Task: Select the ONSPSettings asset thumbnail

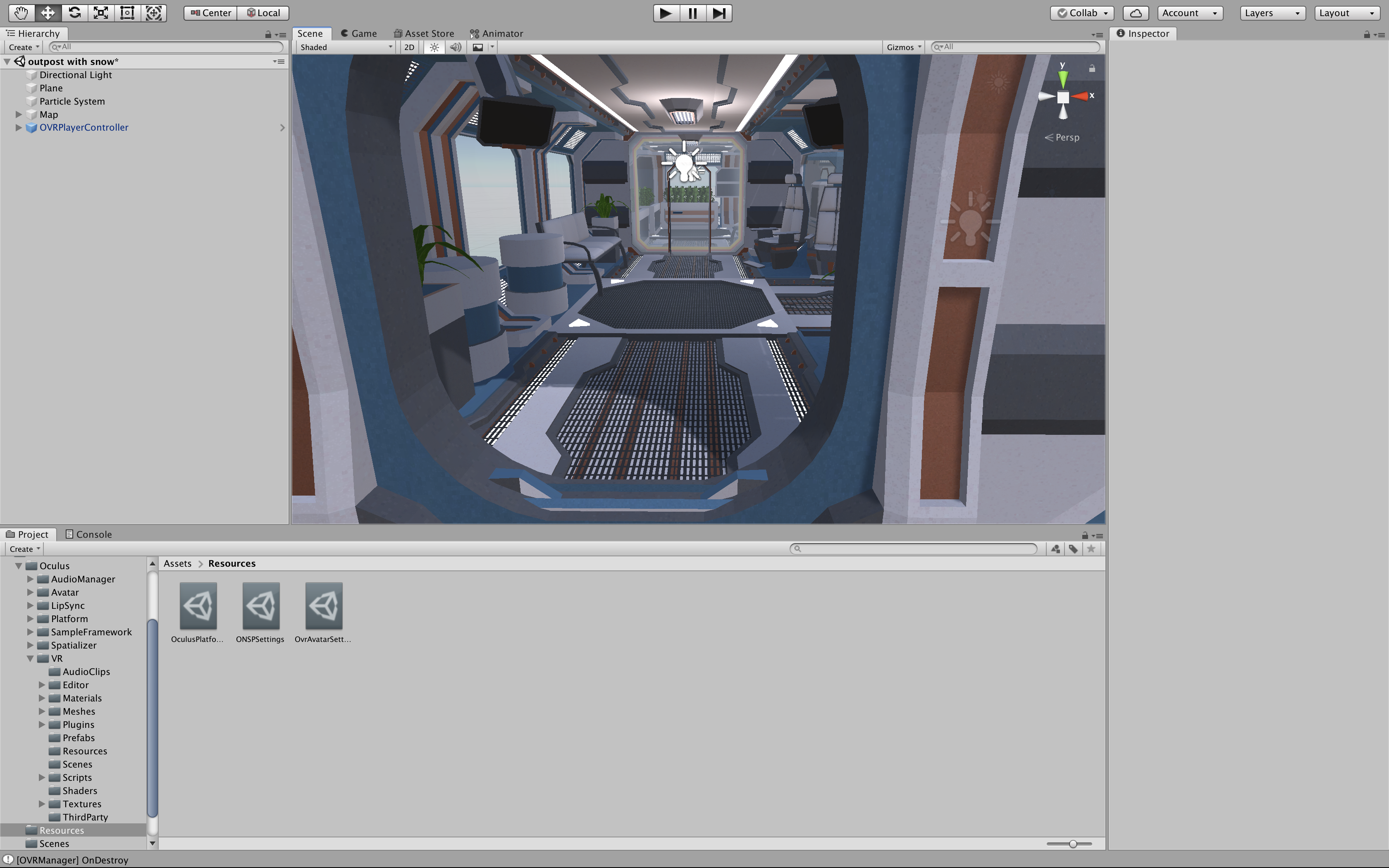Action: coord(260,606)
